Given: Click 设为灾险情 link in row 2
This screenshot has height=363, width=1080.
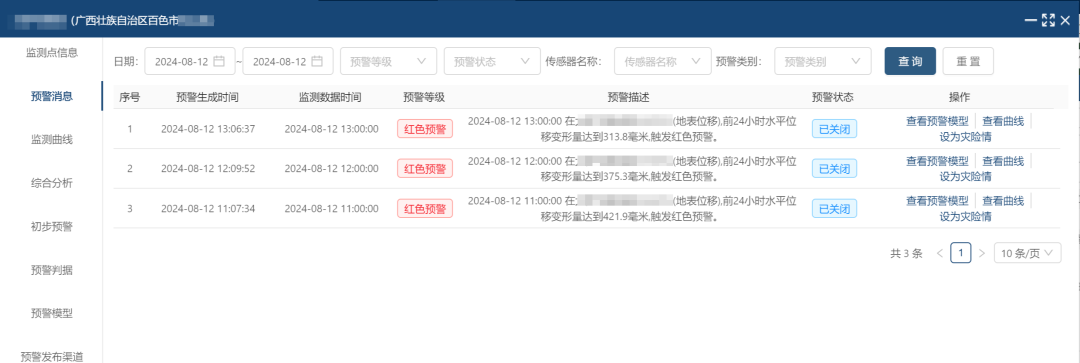Looking at the screenshot, I should [966, 176].
